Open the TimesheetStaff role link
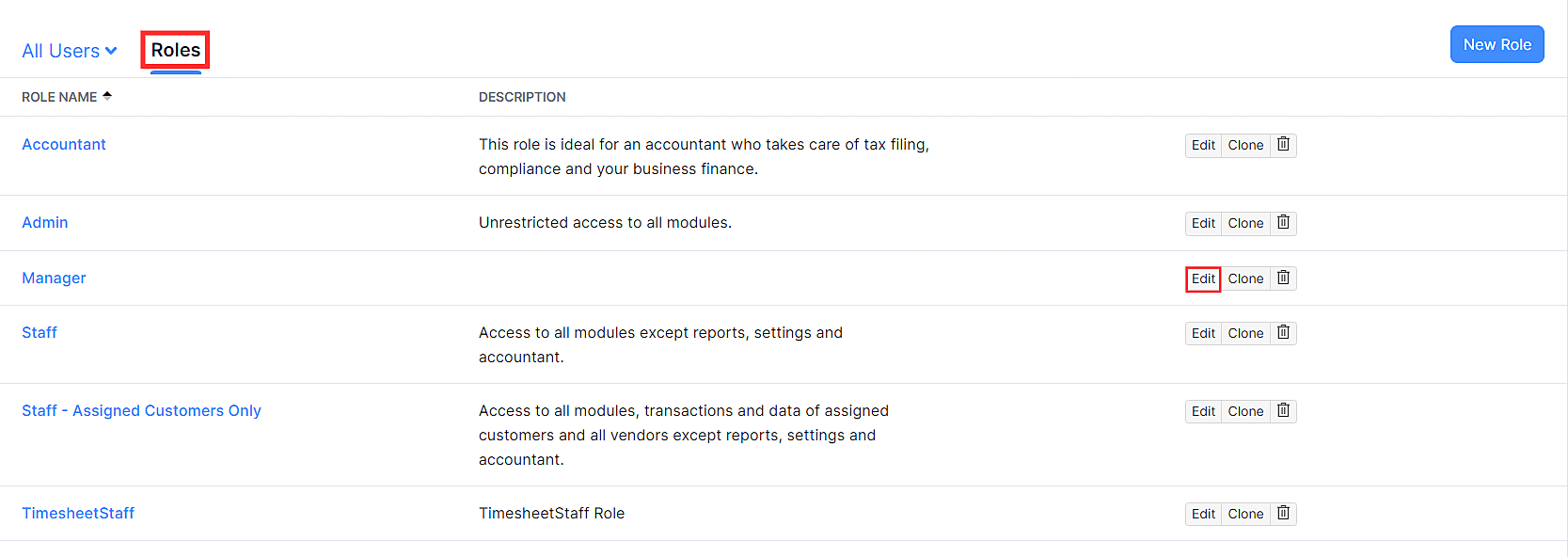Viewport: 1568px width, 557px height. (x=78, y=513)
